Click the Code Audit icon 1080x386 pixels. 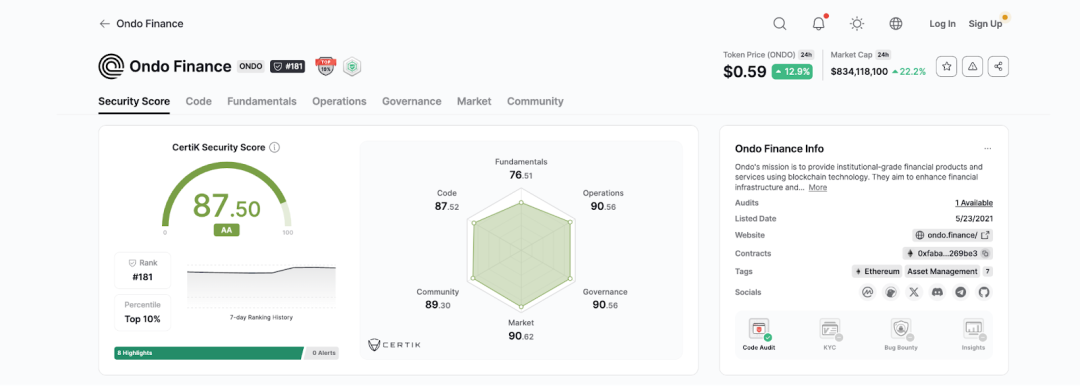(x=759, y=329)
